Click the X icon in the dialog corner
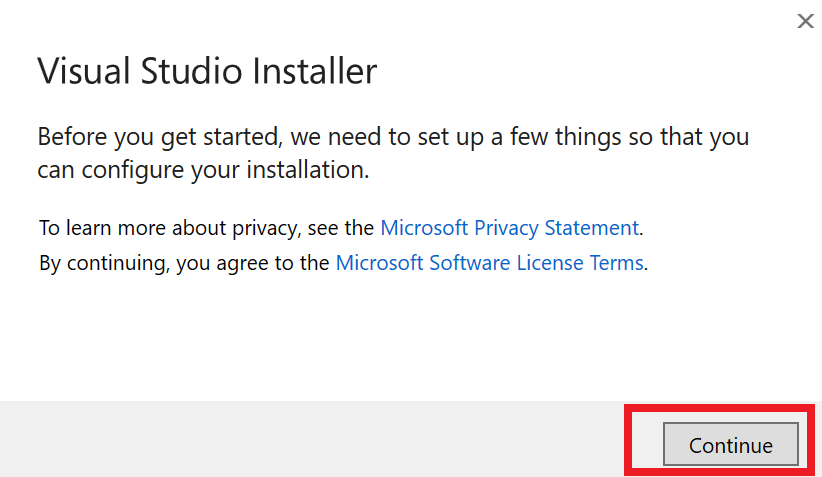Image resolution: width=822 pixels, height=477 pixels. 805,21
